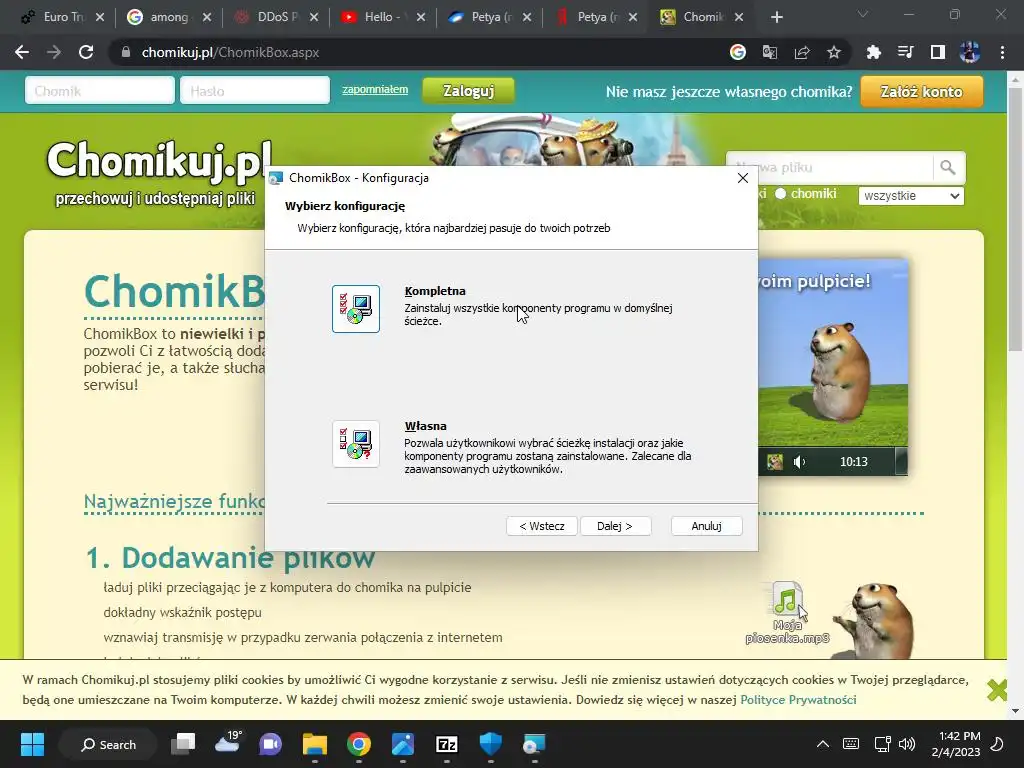Screen dimensions: 1024x768
Task: Open Windows Security shield in taskbar
Action: (490, 744)
